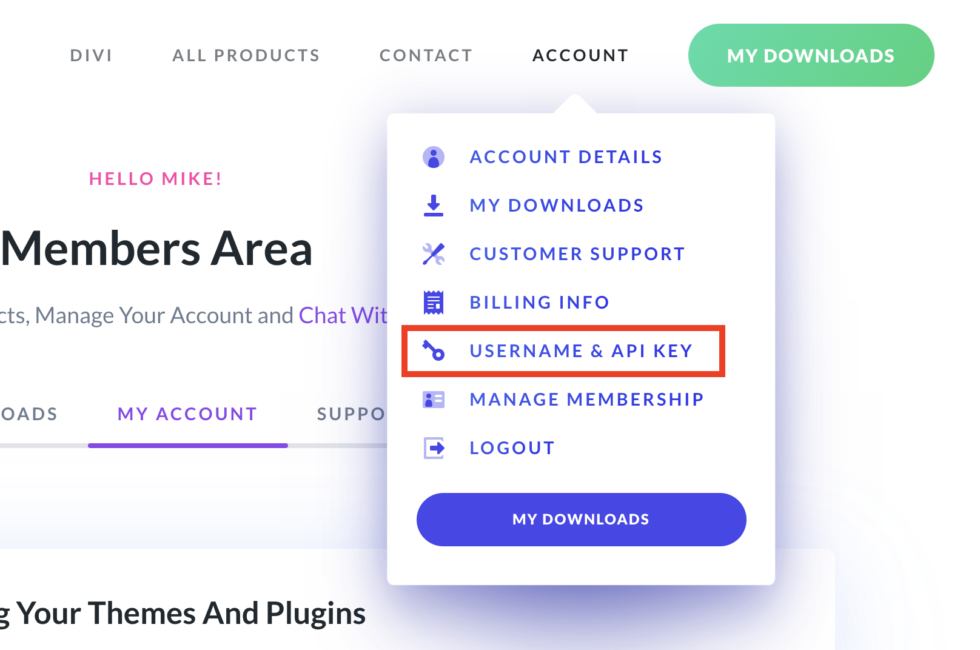The image size is (980, 650).
Task: Open the Account Details menu entry
Action: 566,157
